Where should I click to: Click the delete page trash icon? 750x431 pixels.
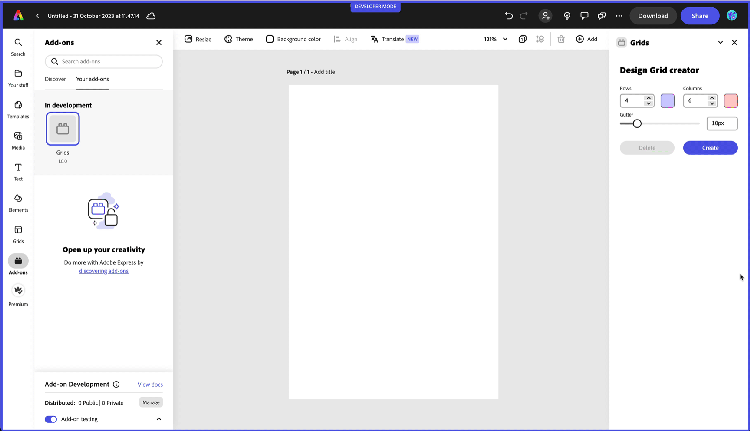[x=560, y=39]
